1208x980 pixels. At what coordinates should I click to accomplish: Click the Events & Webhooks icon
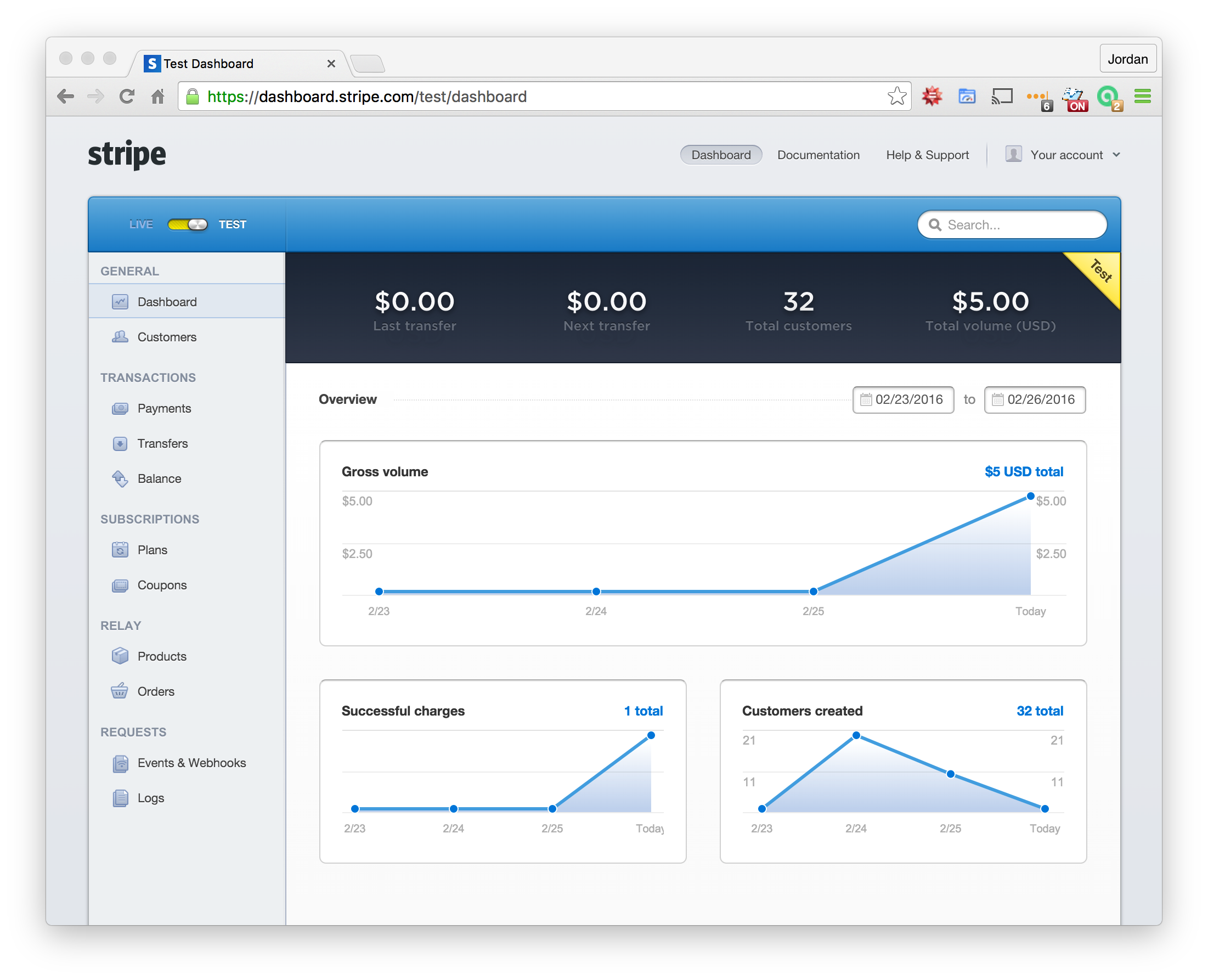pyautogui.click(x=120, y=763)
